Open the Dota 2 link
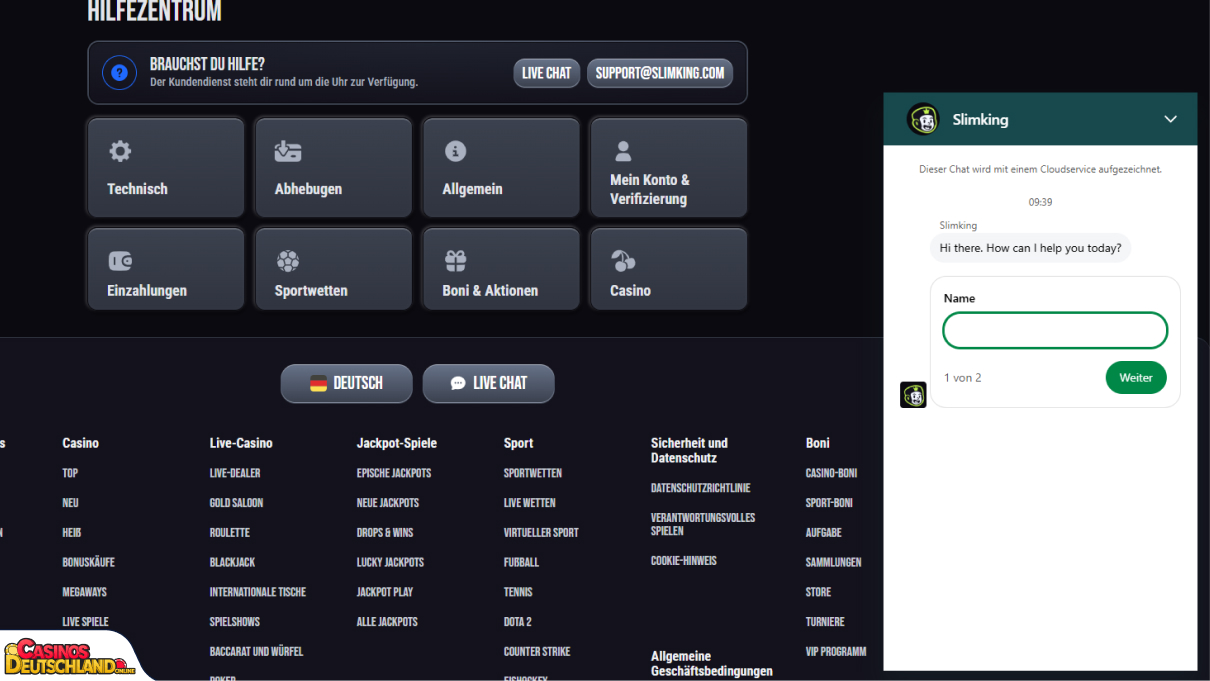Screen dimensions: 1210x681 coord(518,622)
